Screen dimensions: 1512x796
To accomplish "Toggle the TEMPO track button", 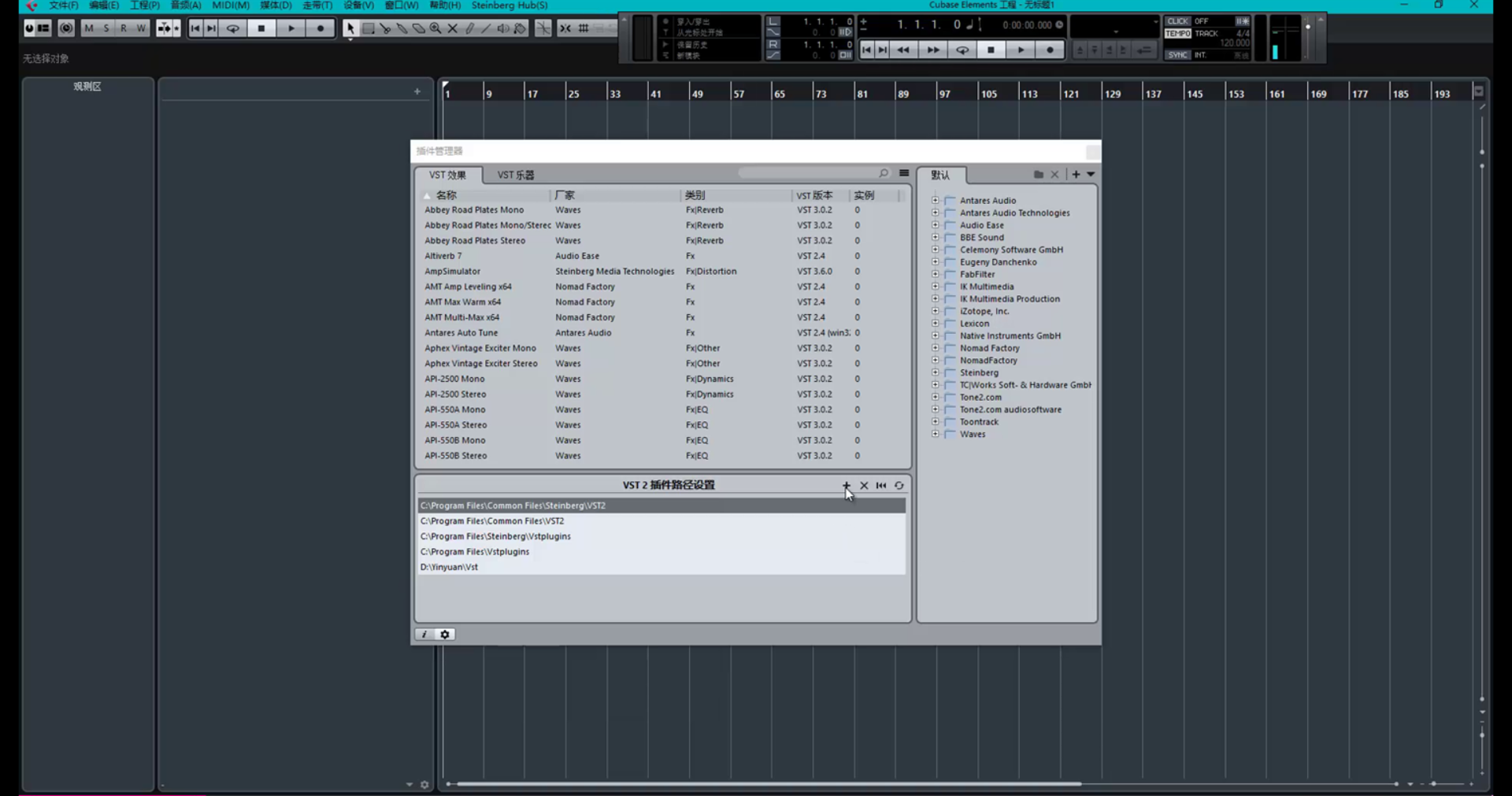I will pyautogui.click(x=1178, y=34).
